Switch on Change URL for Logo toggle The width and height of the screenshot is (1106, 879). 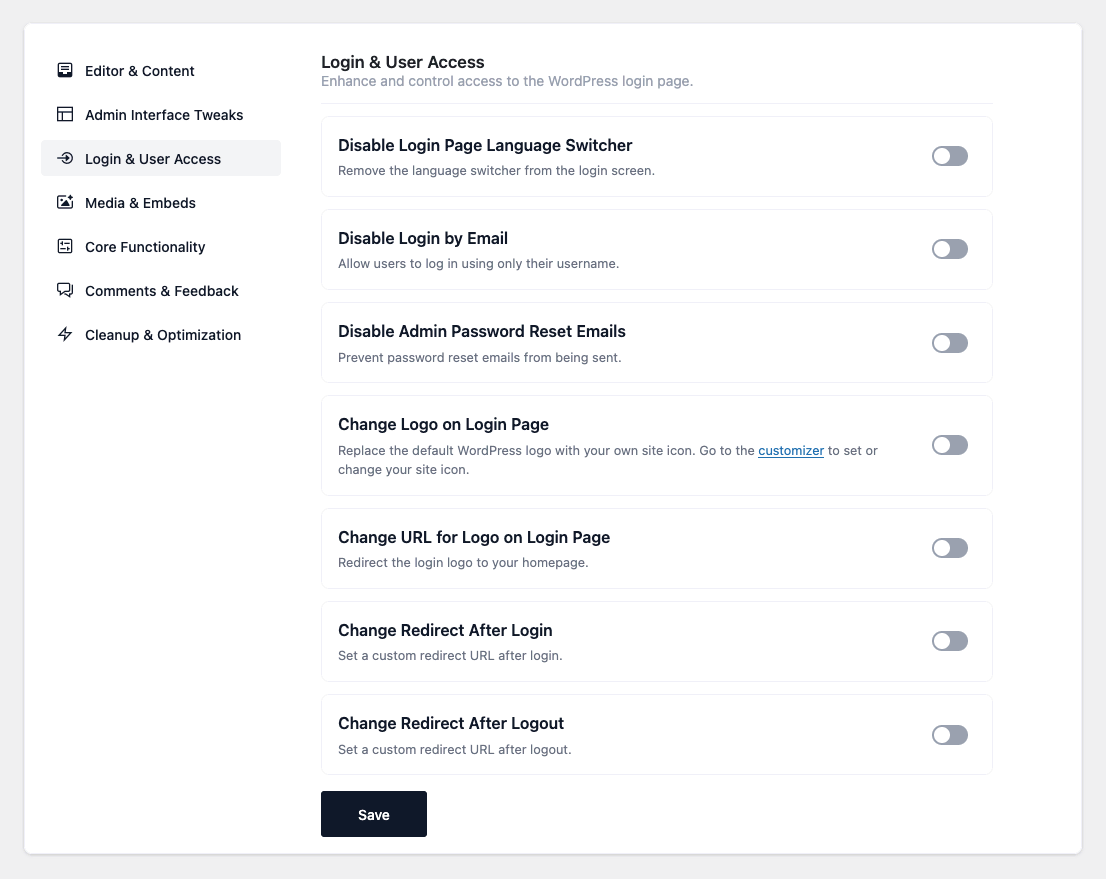pos(949,548)
